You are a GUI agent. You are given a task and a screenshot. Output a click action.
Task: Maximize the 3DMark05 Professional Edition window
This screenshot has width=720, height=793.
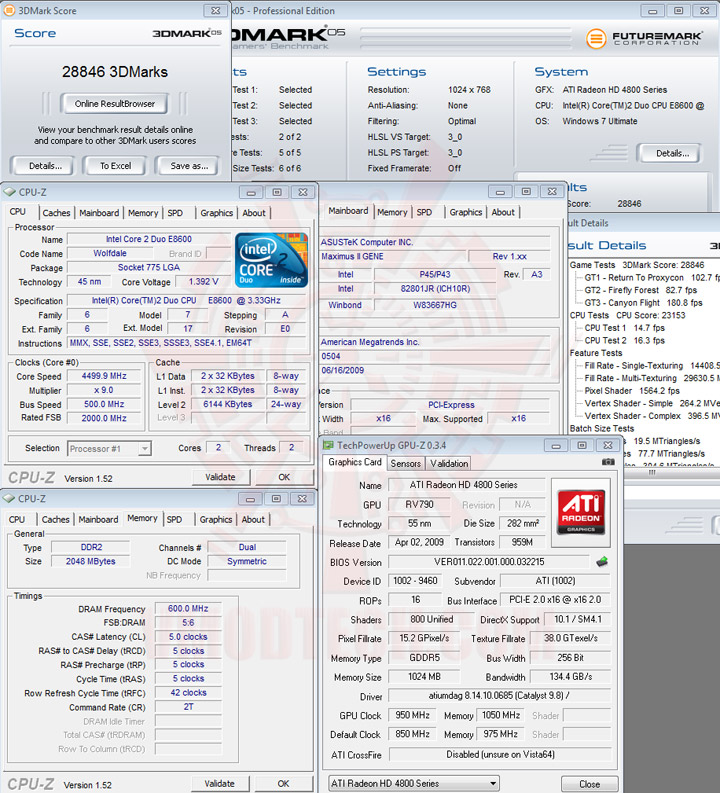tap(679, 11)
